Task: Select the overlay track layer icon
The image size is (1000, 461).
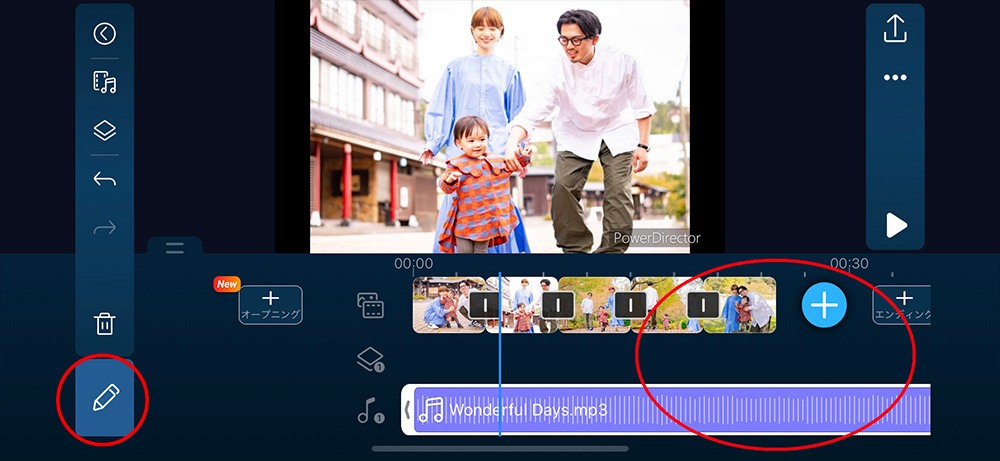Action: (371, 360)
